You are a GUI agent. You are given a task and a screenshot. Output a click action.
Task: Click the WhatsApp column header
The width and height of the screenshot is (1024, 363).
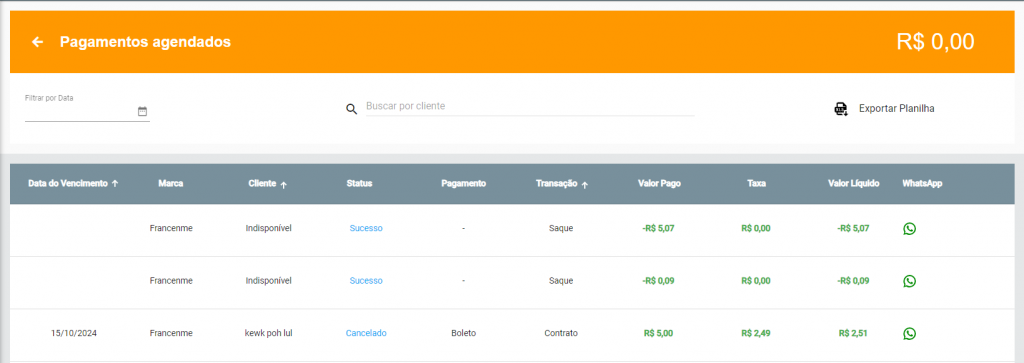point(922,183)
